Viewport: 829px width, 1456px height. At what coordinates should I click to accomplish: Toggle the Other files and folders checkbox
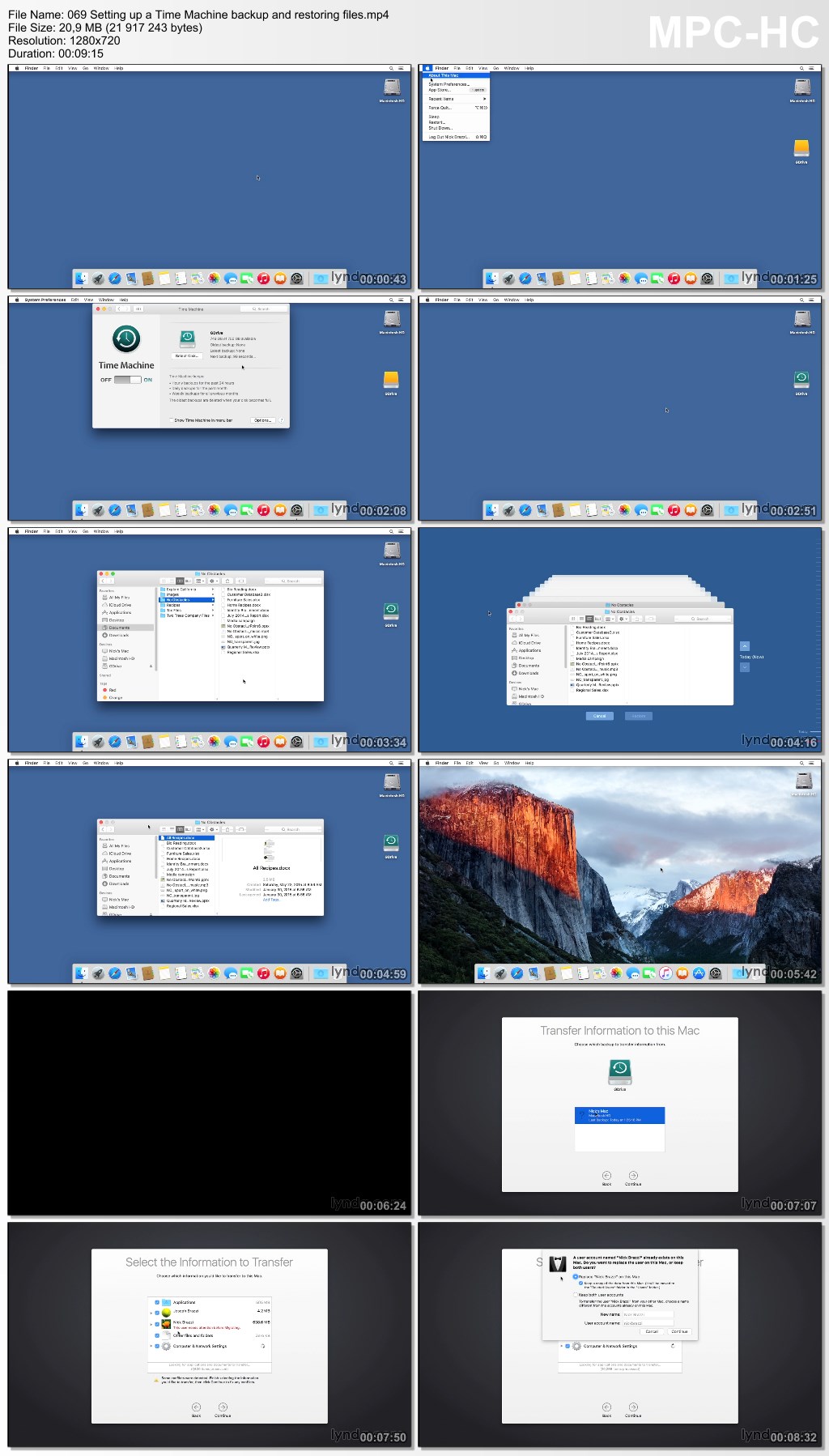coord(157,1335)
